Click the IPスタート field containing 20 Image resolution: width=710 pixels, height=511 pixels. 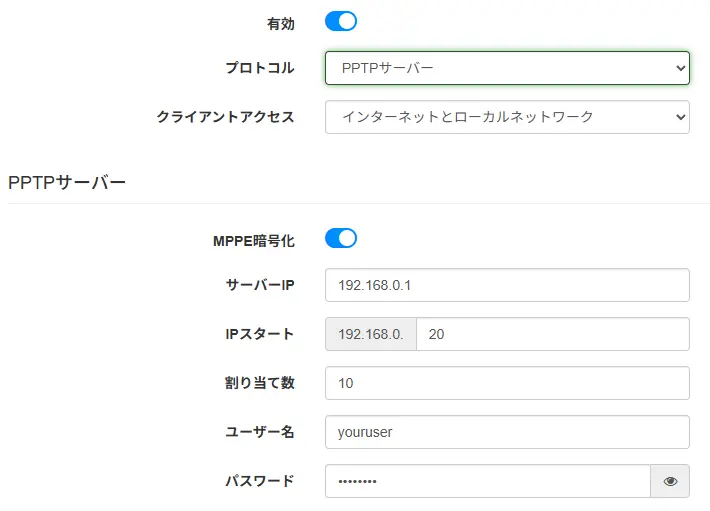(553, 334)
